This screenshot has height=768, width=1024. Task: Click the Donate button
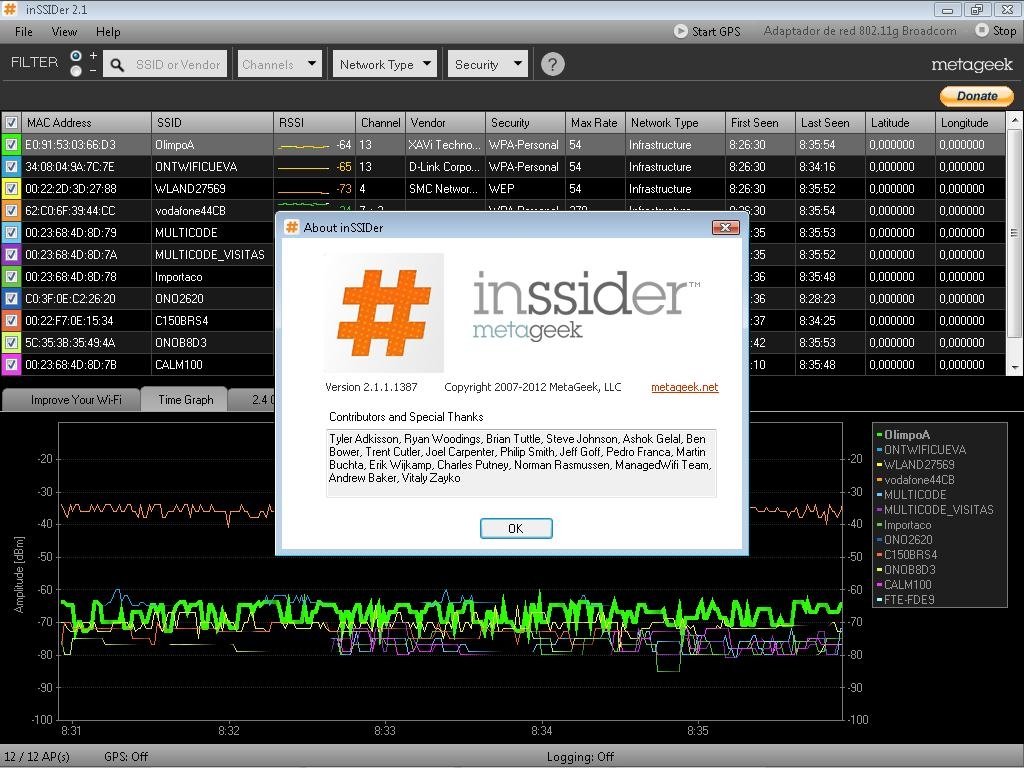977,95
